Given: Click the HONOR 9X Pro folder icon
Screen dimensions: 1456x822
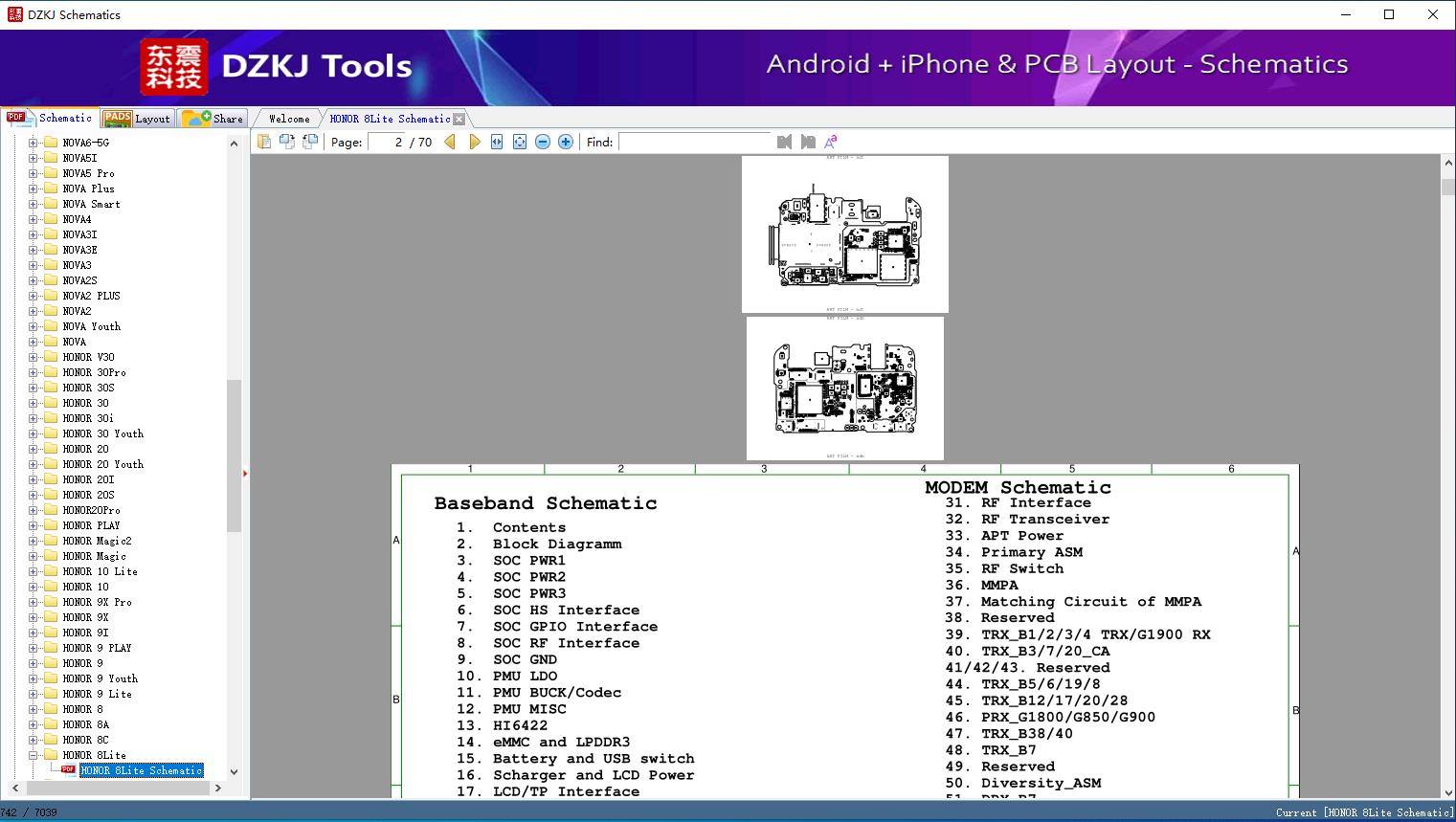Looking at the screenshot, I should coord(51,602).
